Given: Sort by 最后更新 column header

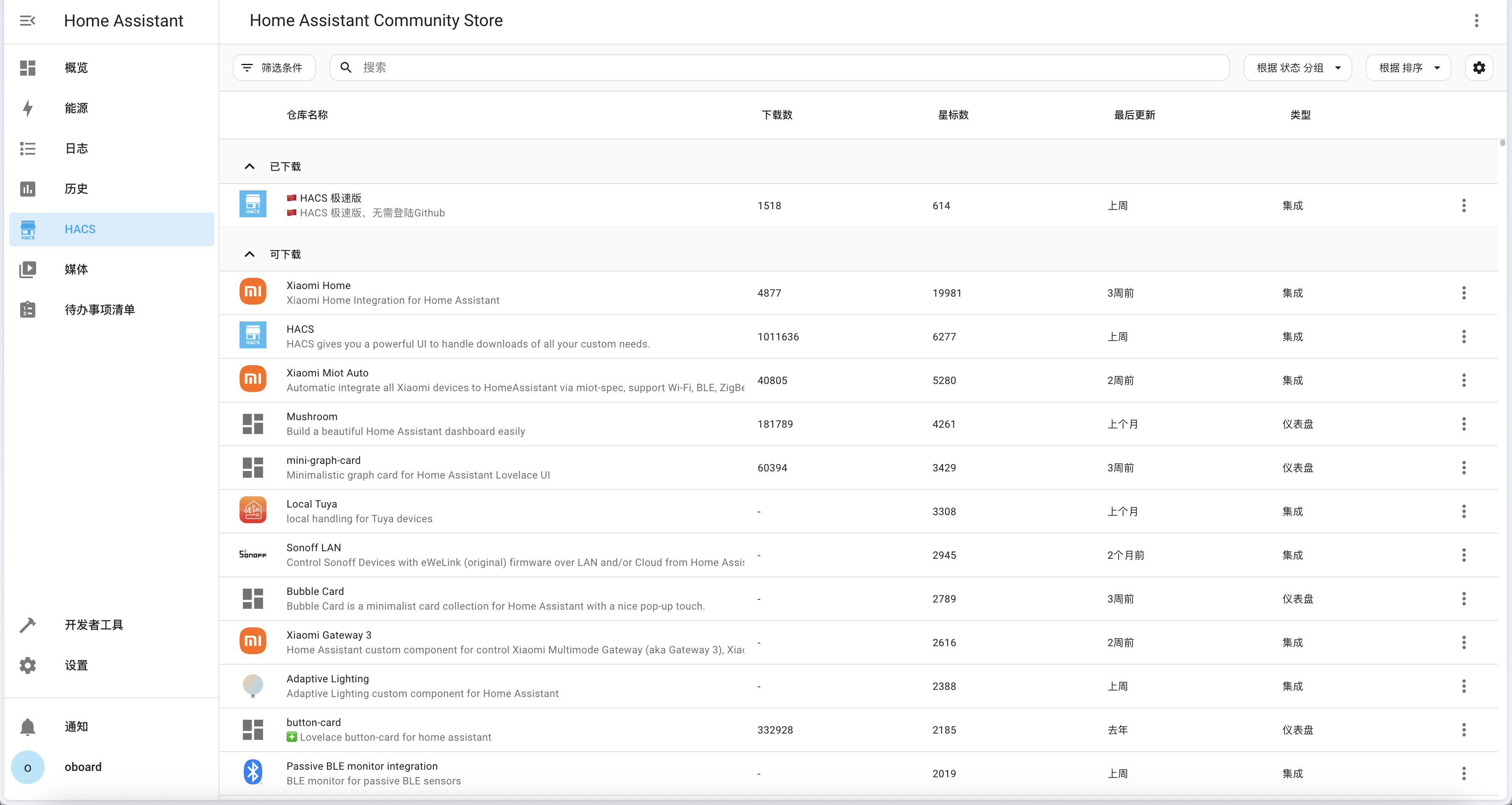Looking at the screenshot, I should [1134, 115].
